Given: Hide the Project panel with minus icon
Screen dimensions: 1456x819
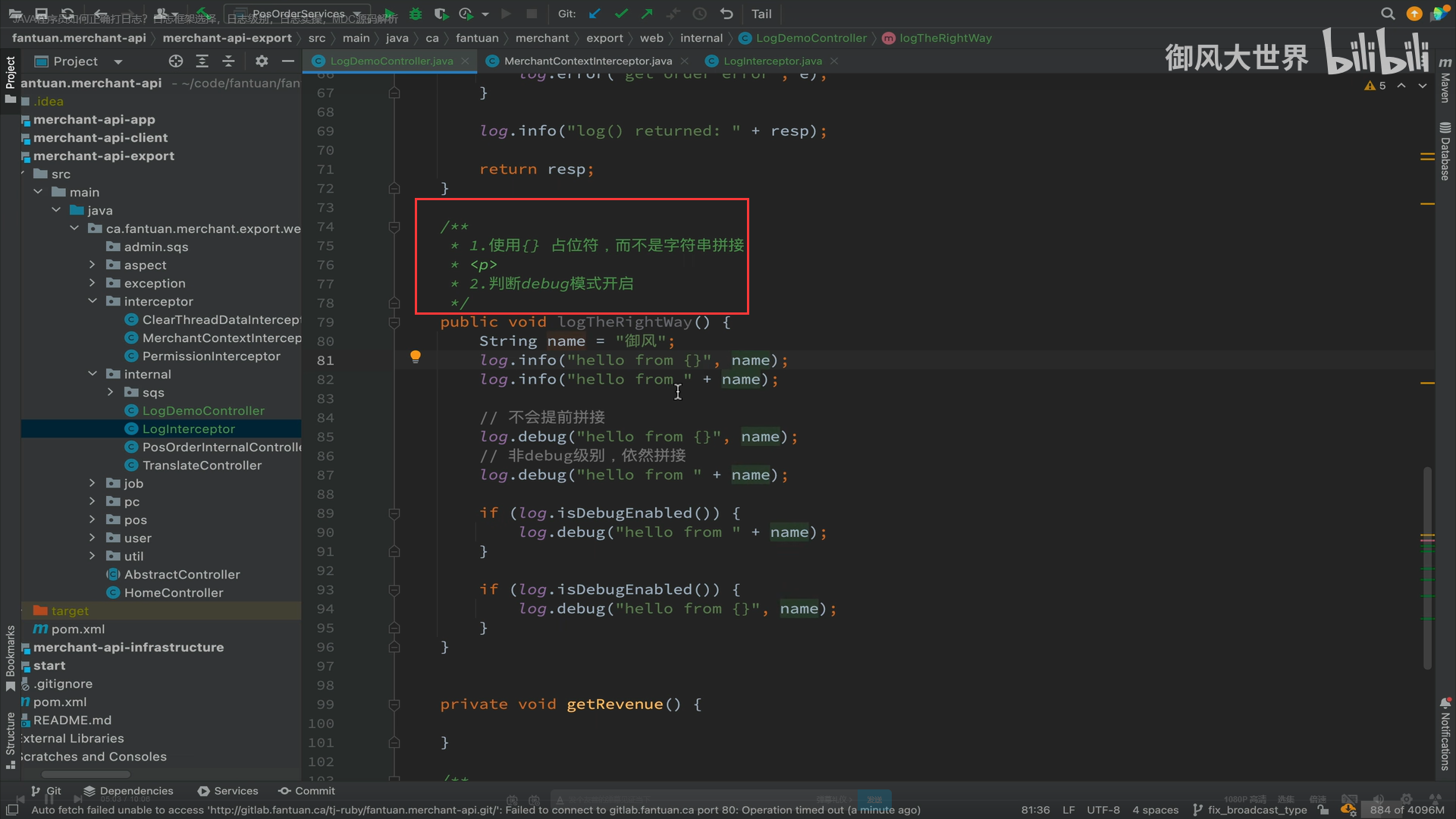Looking at the screenshot, I should (287, 61).
